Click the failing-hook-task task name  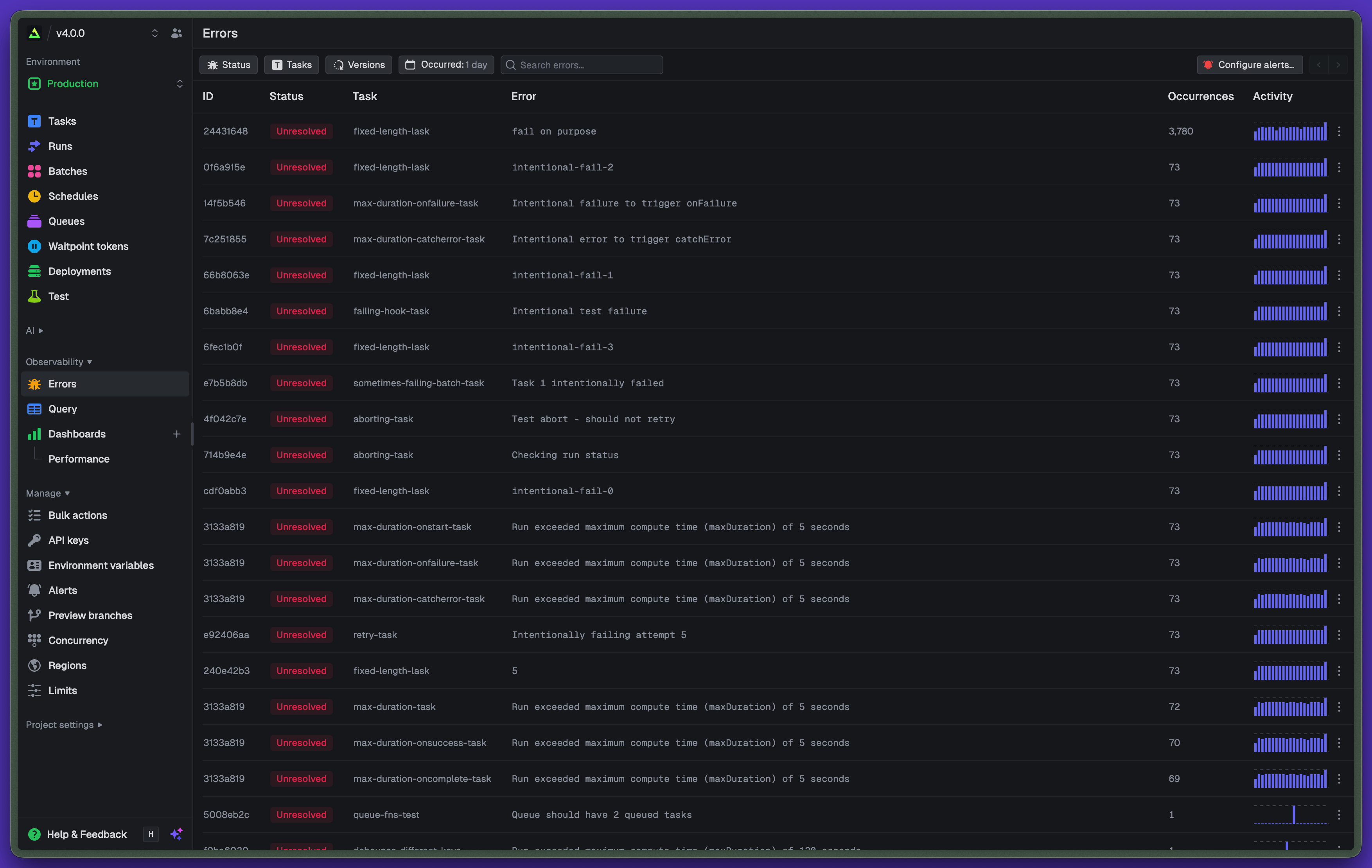[391, 311]
